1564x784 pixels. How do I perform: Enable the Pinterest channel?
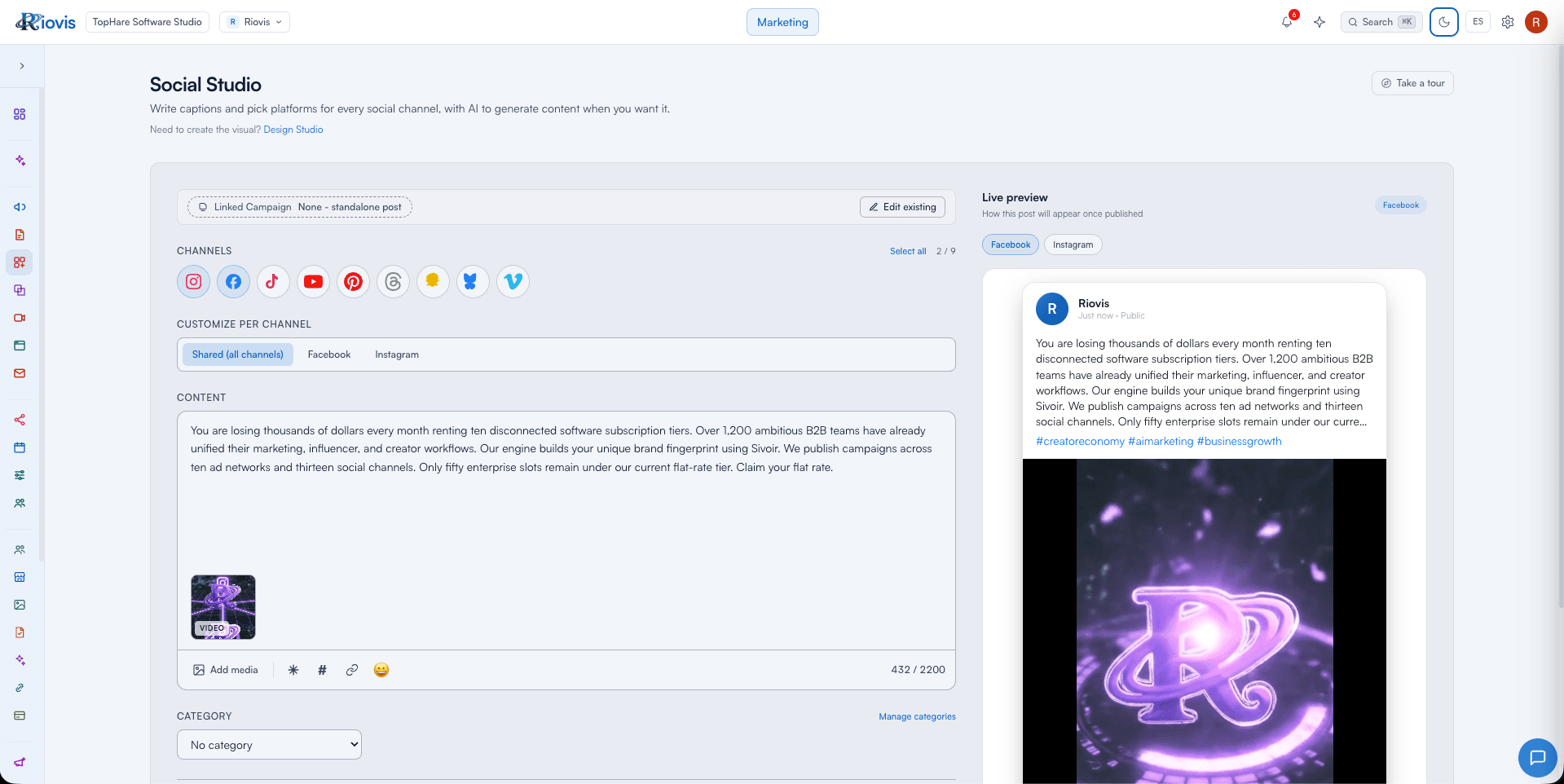click(353, 282)
